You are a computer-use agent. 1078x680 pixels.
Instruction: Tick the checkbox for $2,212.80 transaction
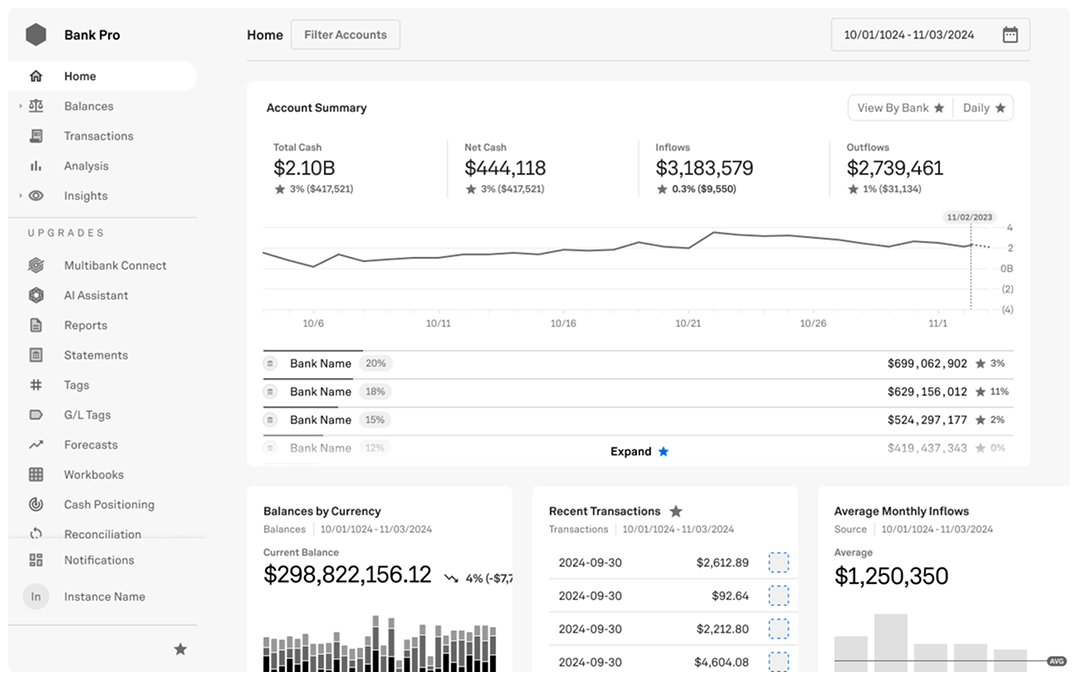(x=778, y=629)
